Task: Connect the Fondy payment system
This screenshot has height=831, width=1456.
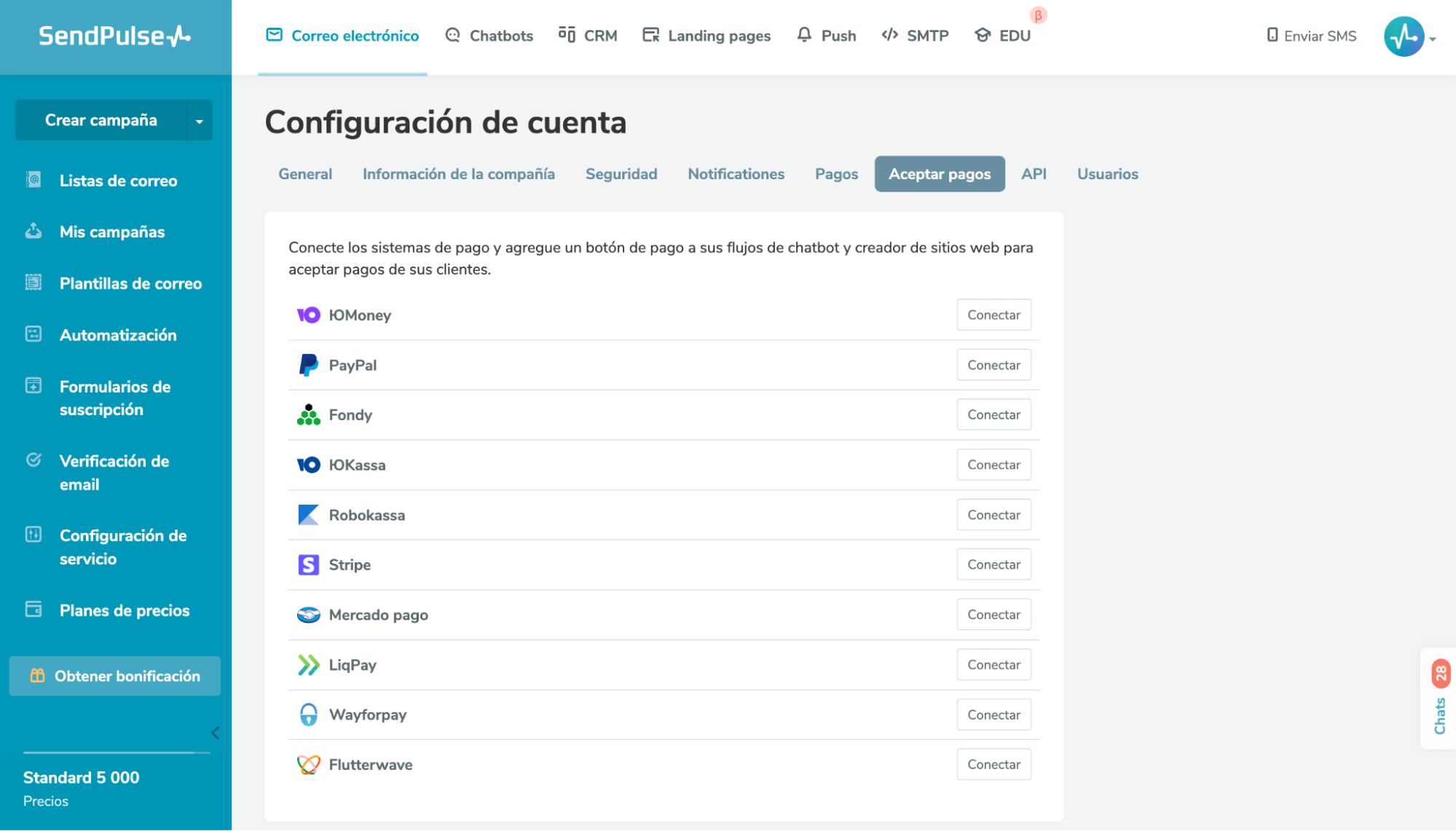Action: point(993,414)
